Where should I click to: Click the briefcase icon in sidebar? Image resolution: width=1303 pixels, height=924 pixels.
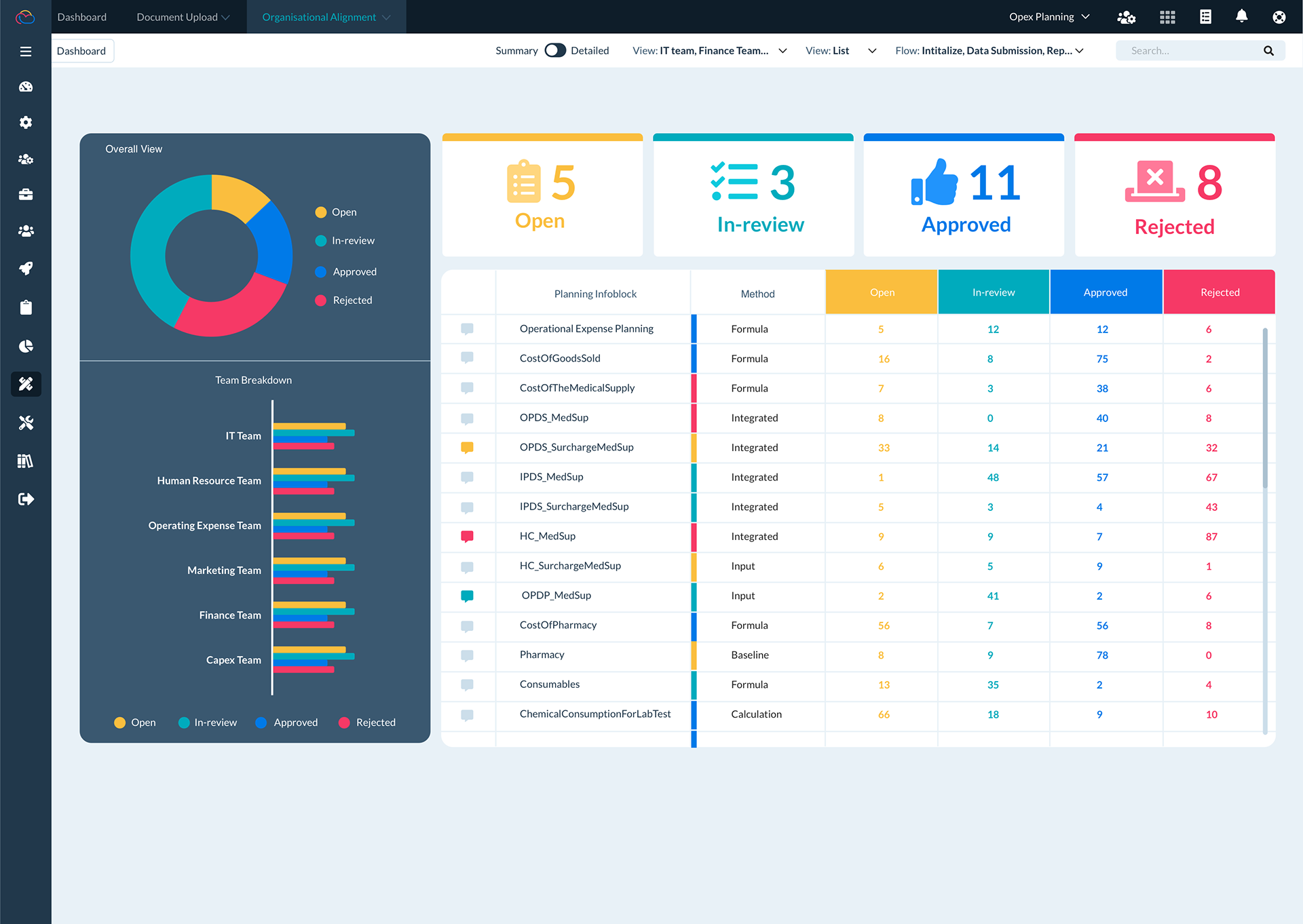tap(26, 195)
